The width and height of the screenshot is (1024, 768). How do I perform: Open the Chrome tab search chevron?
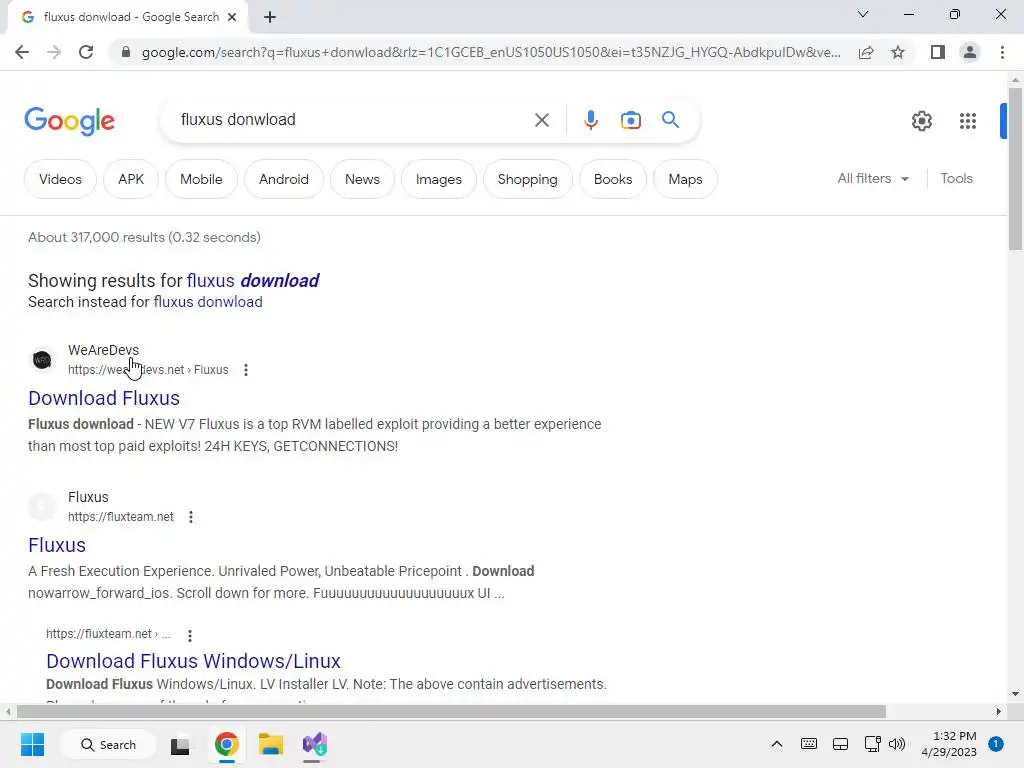click(x=863, y=14)
